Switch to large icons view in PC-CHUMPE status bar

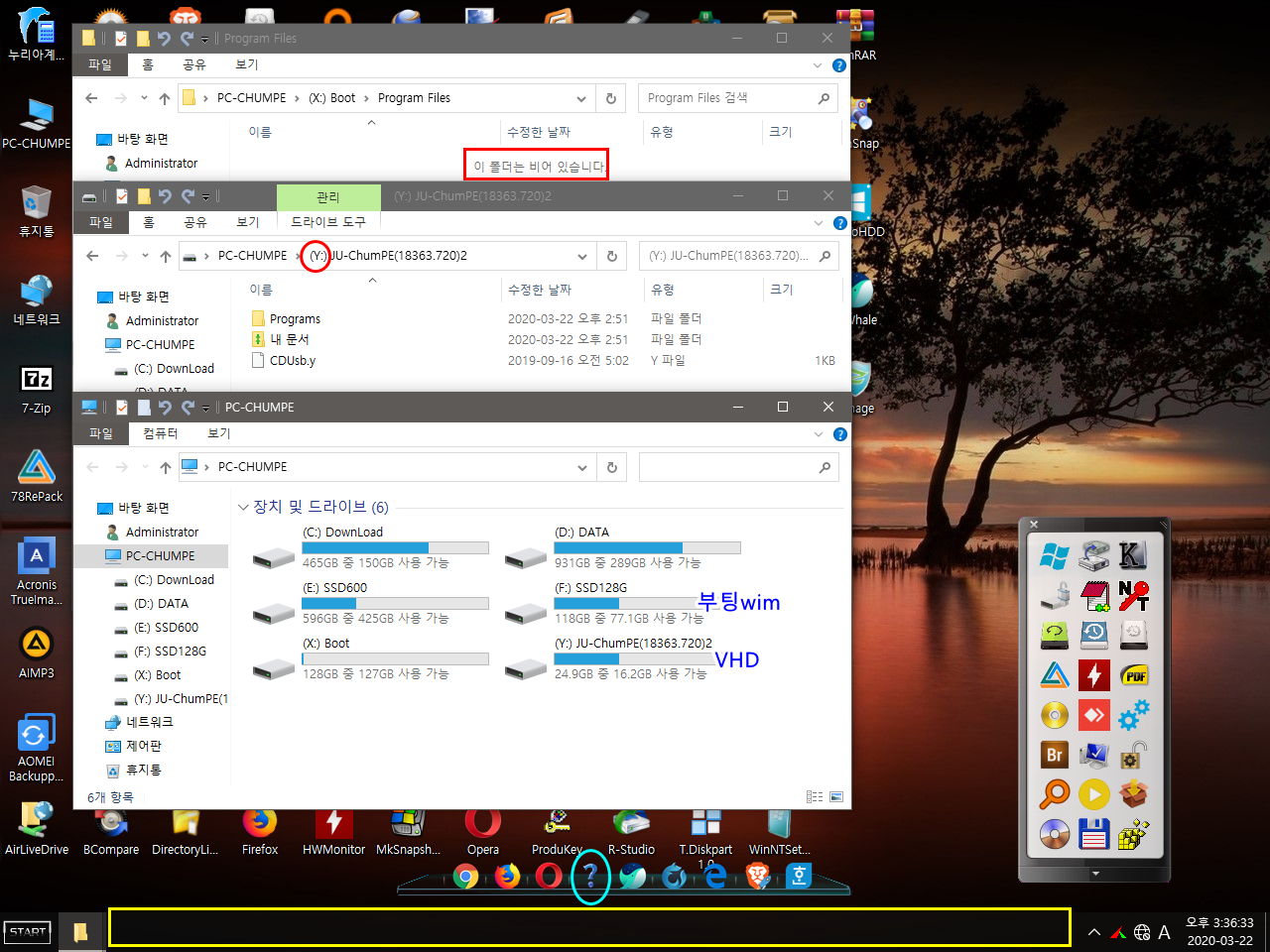pos(836,797)
